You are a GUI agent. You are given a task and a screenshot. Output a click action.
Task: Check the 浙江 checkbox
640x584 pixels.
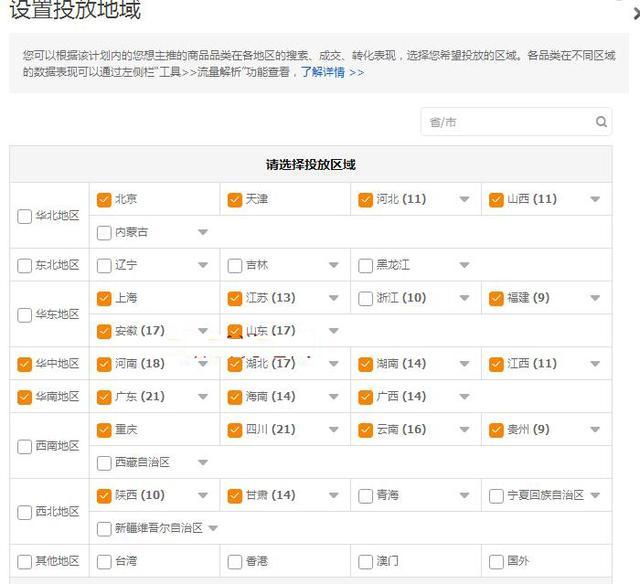pyautogui.click(x=366, y=298)
